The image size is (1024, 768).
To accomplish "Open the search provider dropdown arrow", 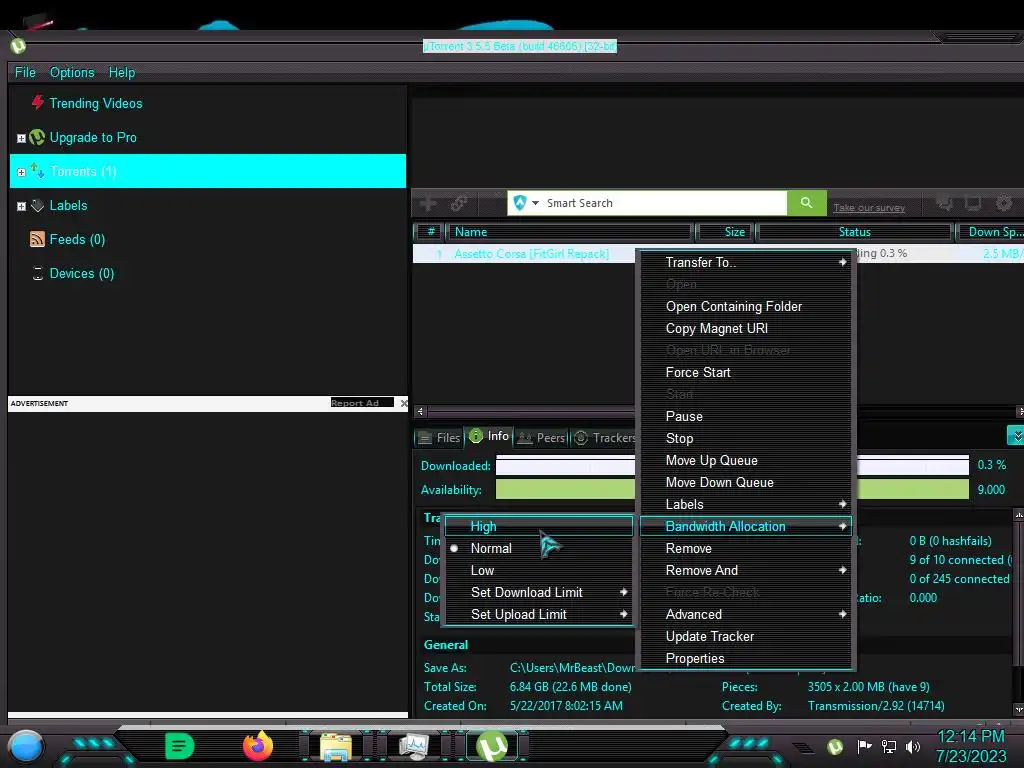I will (x=536, y=203).
